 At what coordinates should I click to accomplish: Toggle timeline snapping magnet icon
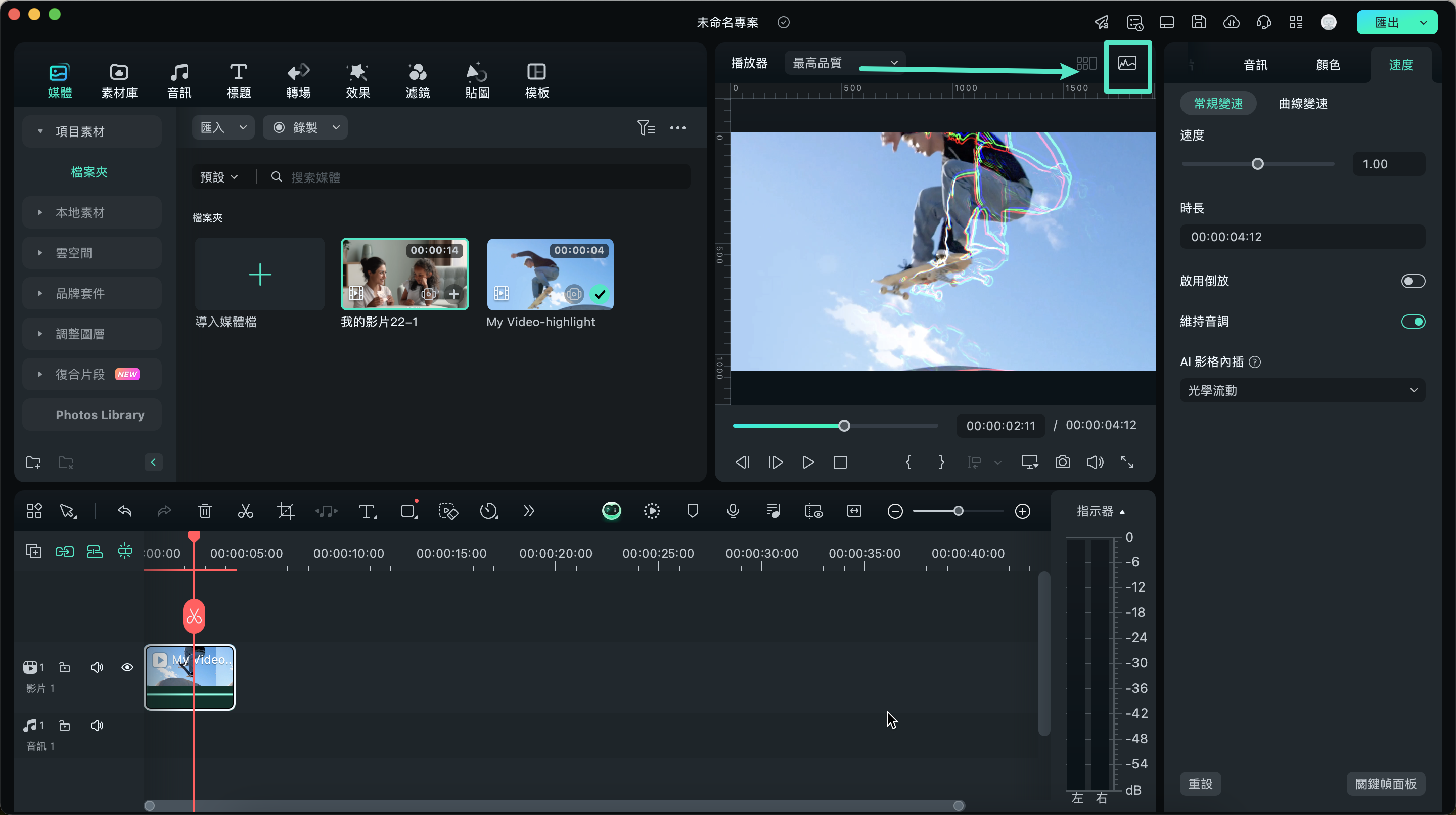(125, 551)
